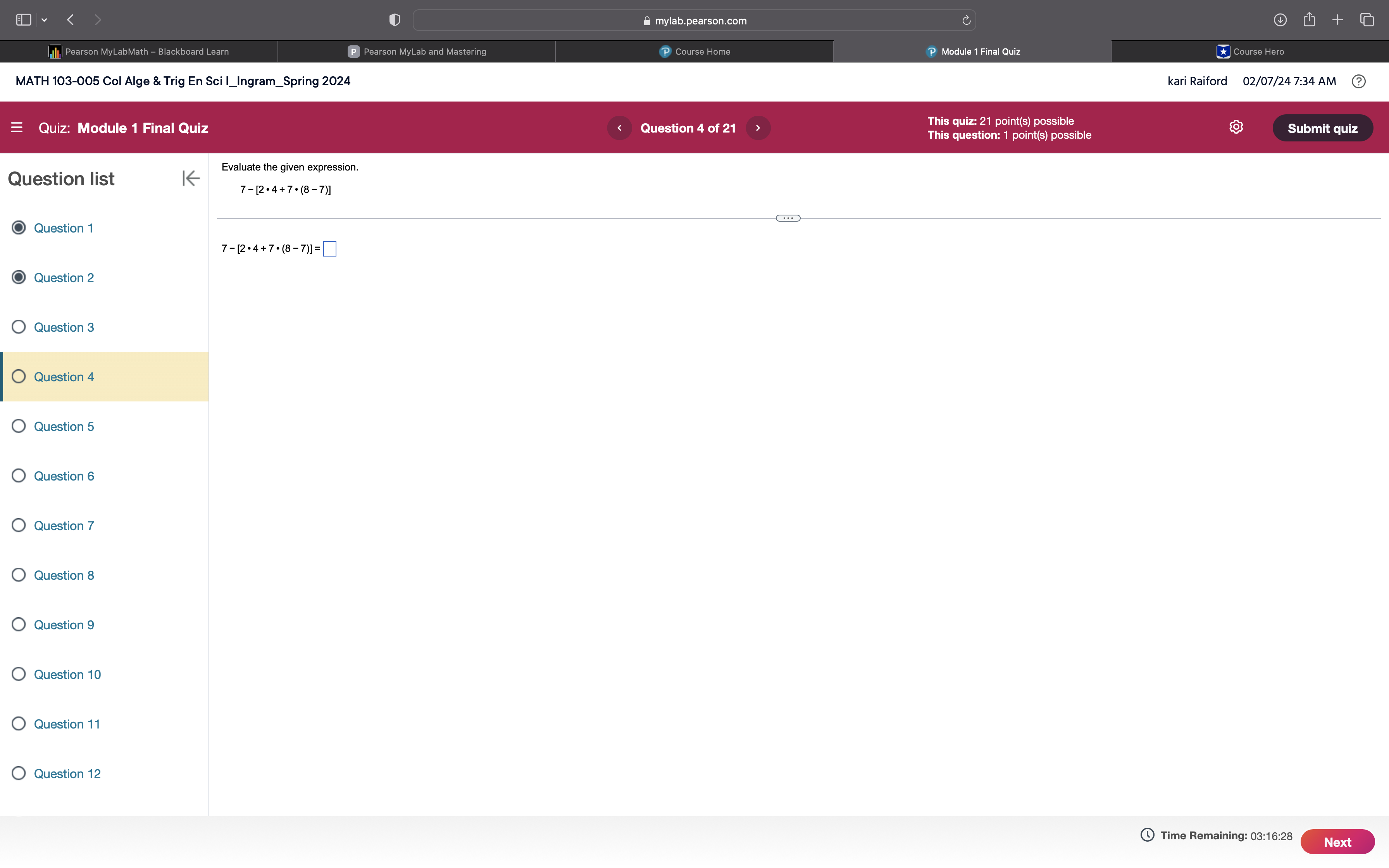
Task: Reload the page in address bar
Action: tap(966, 21)
